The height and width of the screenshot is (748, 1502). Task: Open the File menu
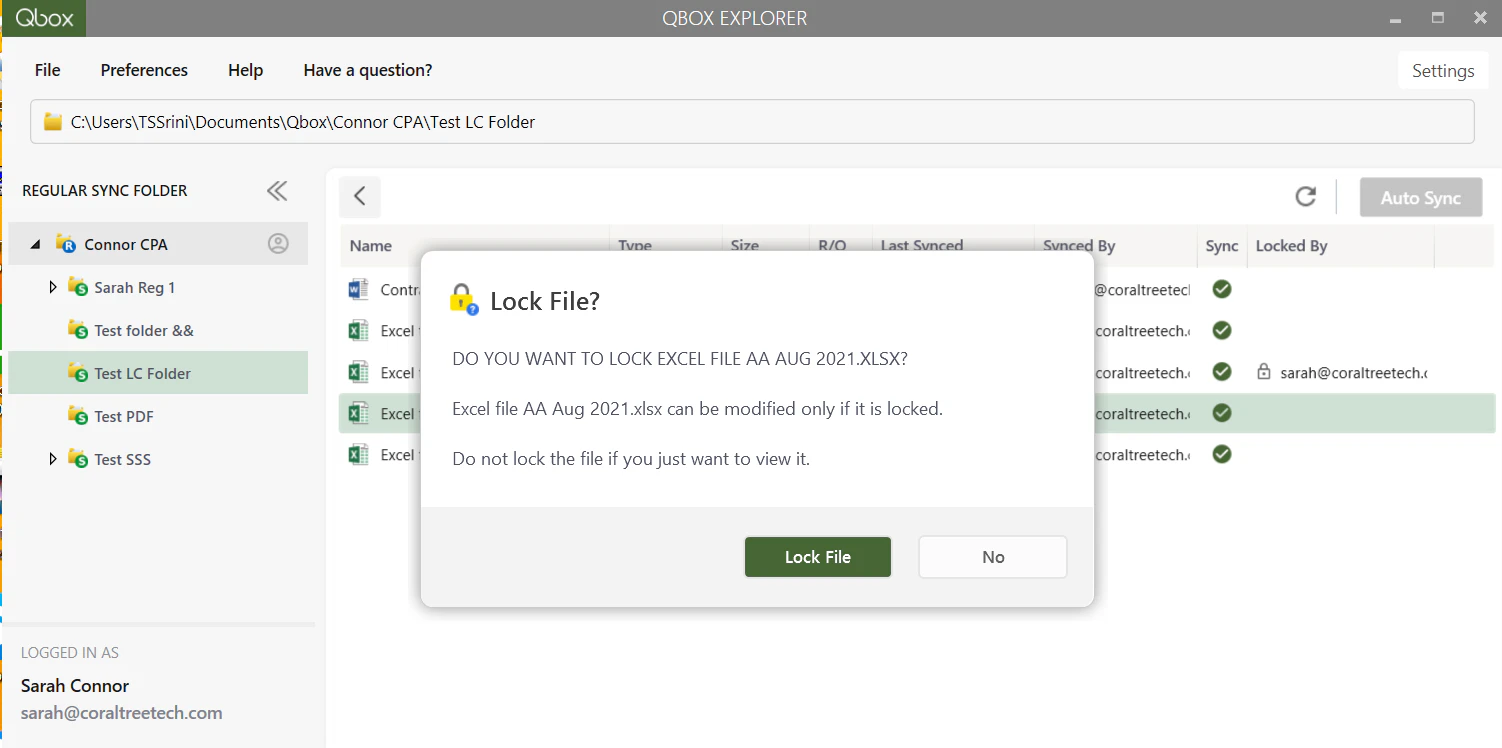coord(47,69)
